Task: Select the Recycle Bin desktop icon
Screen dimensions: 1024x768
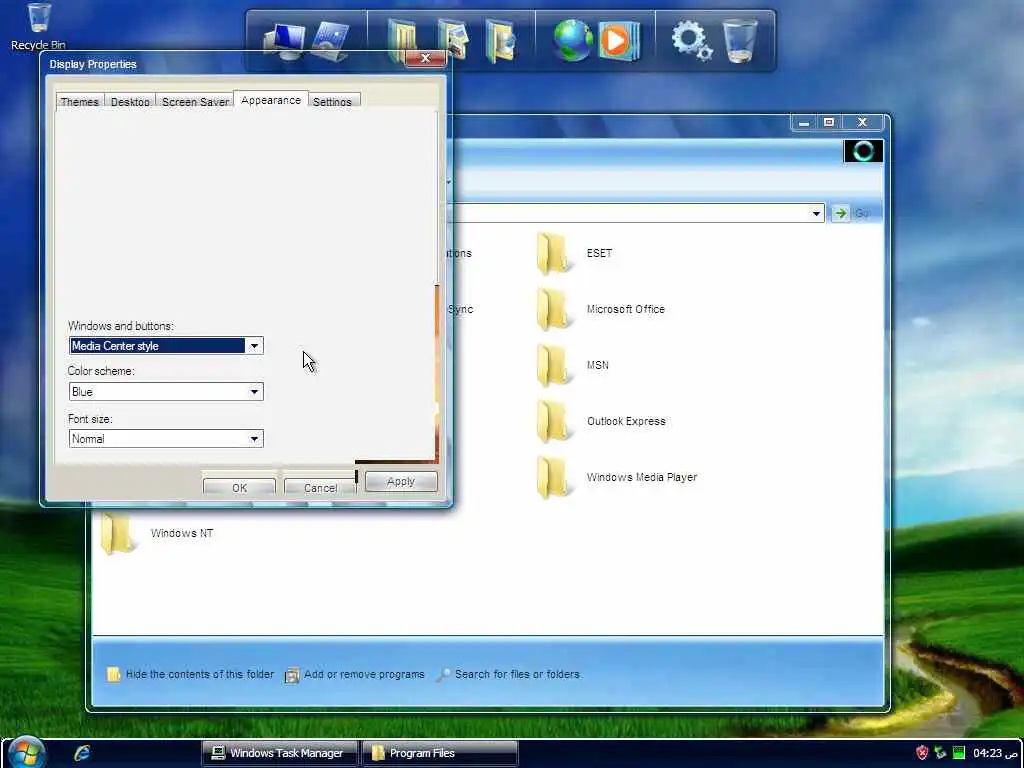Action: pos(38,26)
